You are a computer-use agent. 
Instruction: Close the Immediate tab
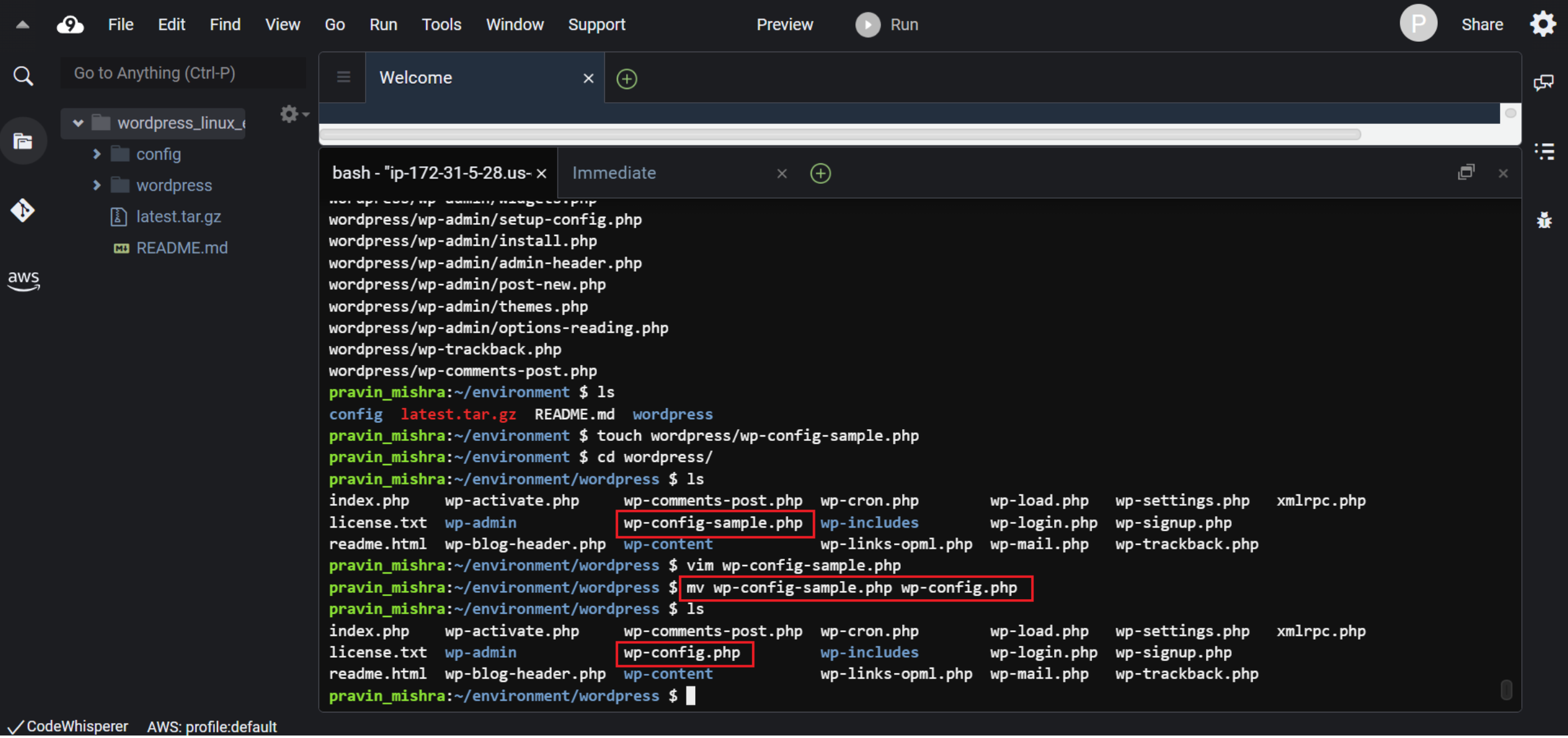click(x=781, y=173)
